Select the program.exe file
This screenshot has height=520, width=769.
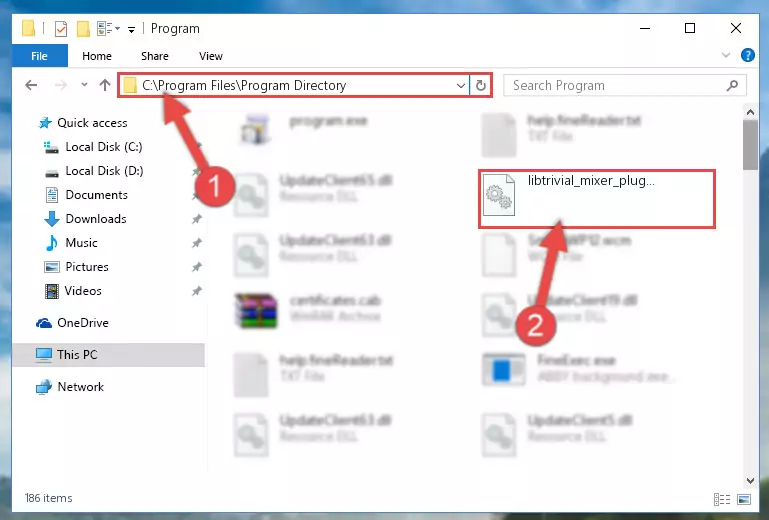coord(304,130)
